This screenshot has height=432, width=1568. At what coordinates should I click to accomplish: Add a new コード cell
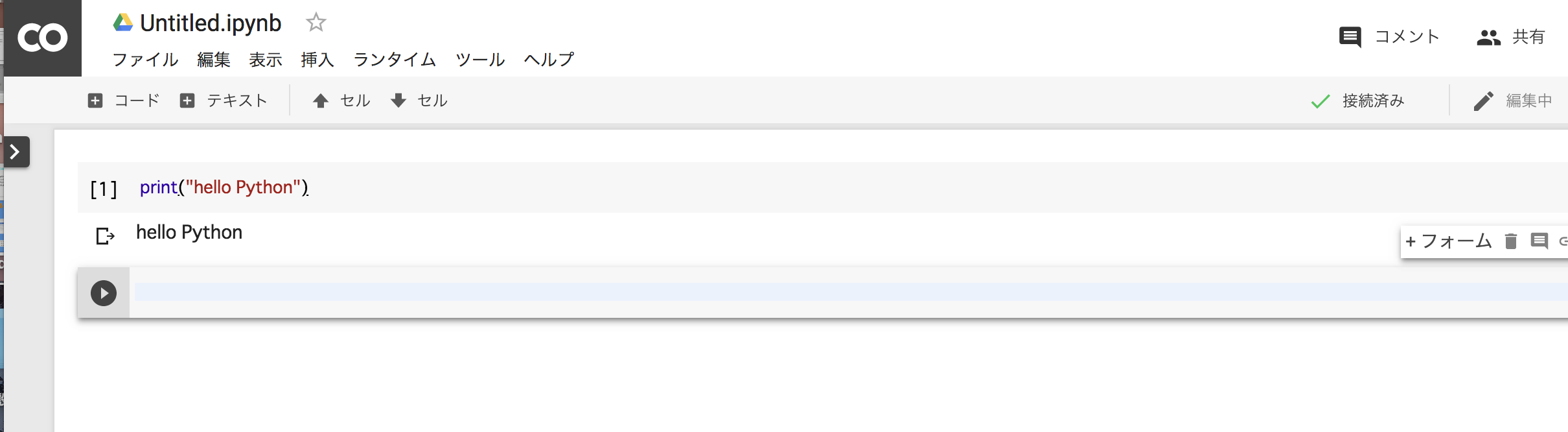[124, 101]
